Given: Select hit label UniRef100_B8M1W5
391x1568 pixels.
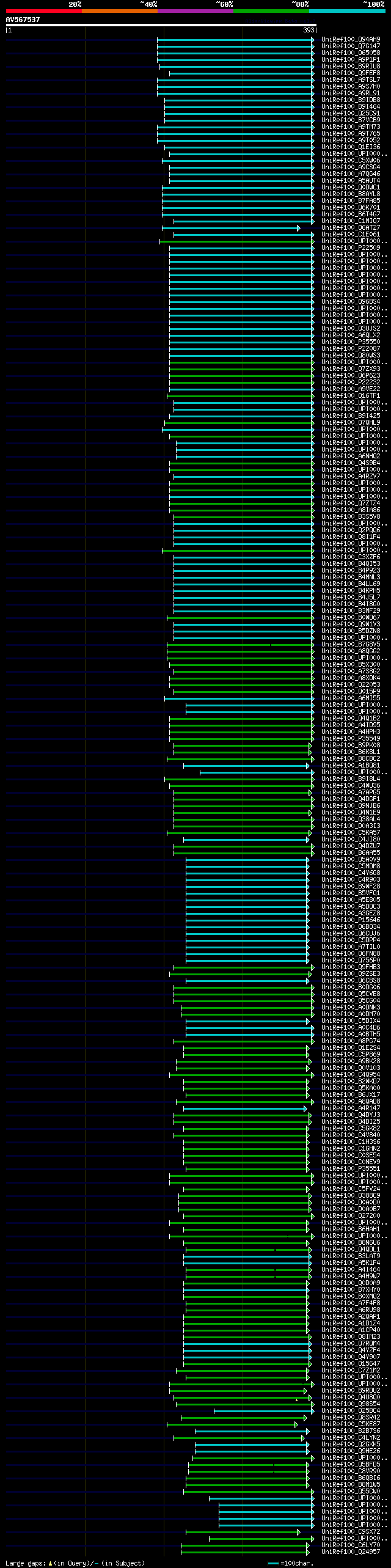Looking at the screenshot, I should point(351,1484).
